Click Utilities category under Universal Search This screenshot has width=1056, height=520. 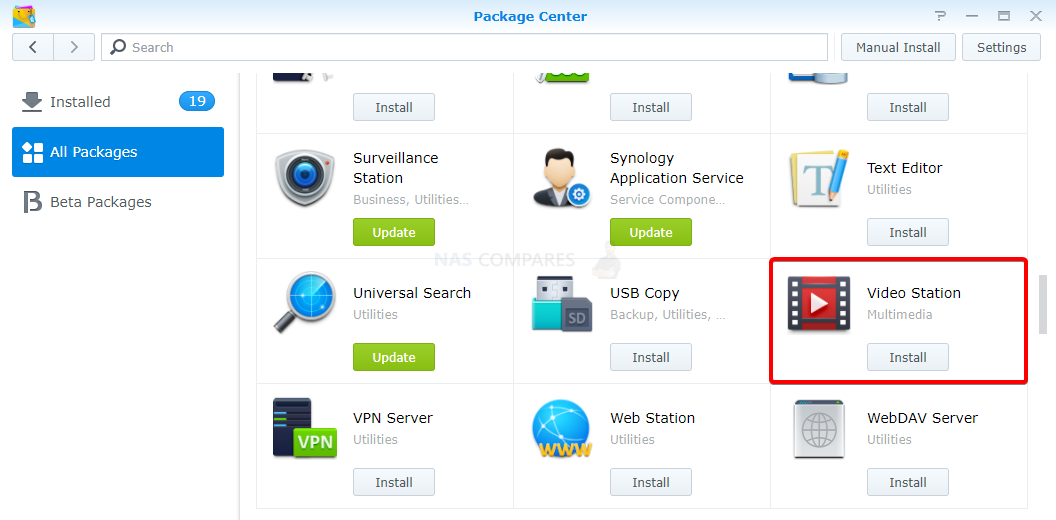tap(375, 315)
